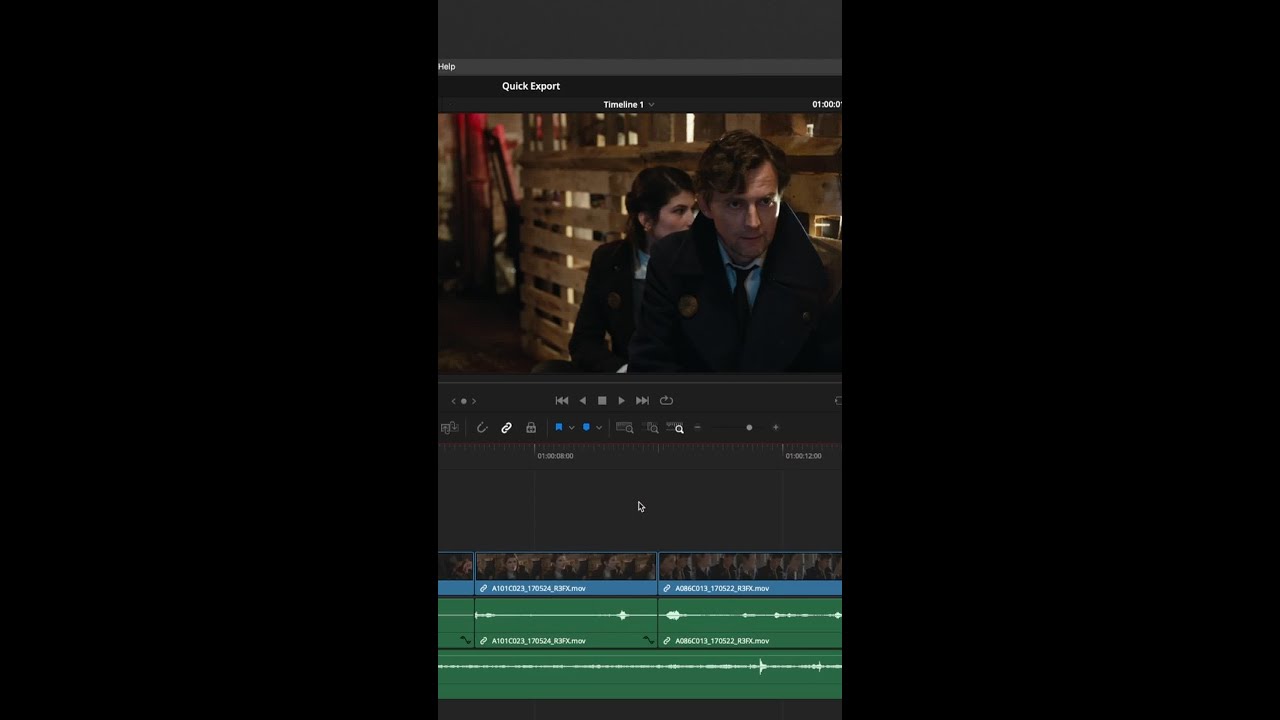
Task: Play the timeline in reverse
Action: point(582,400)
